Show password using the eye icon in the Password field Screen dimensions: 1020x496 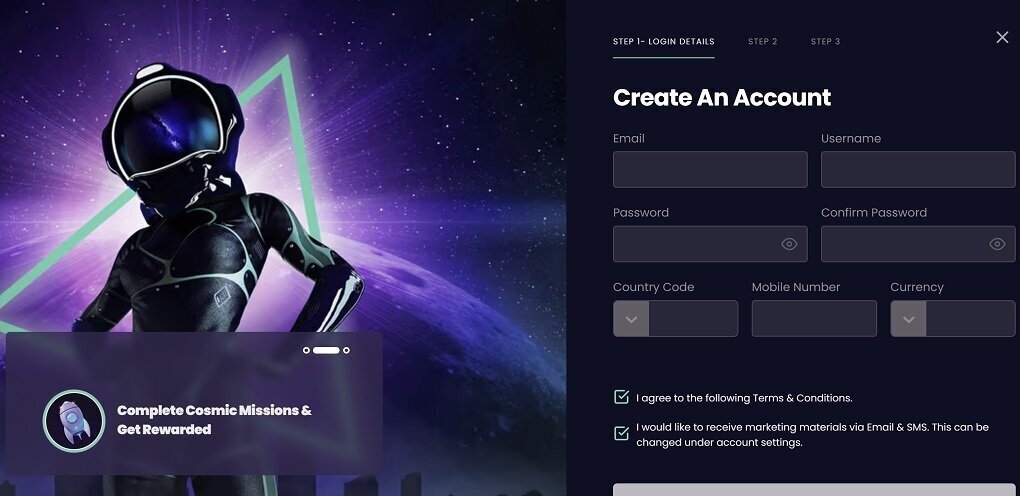pos(789,244)
